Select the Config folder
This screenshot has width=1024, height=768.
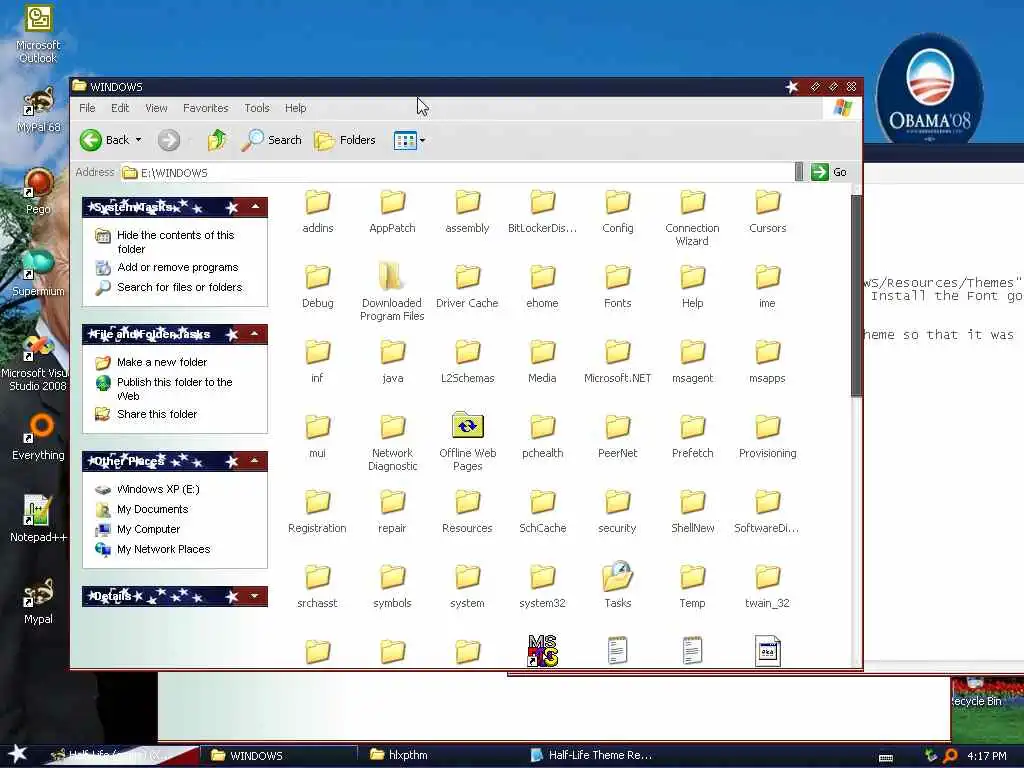[x=617, y=211]
